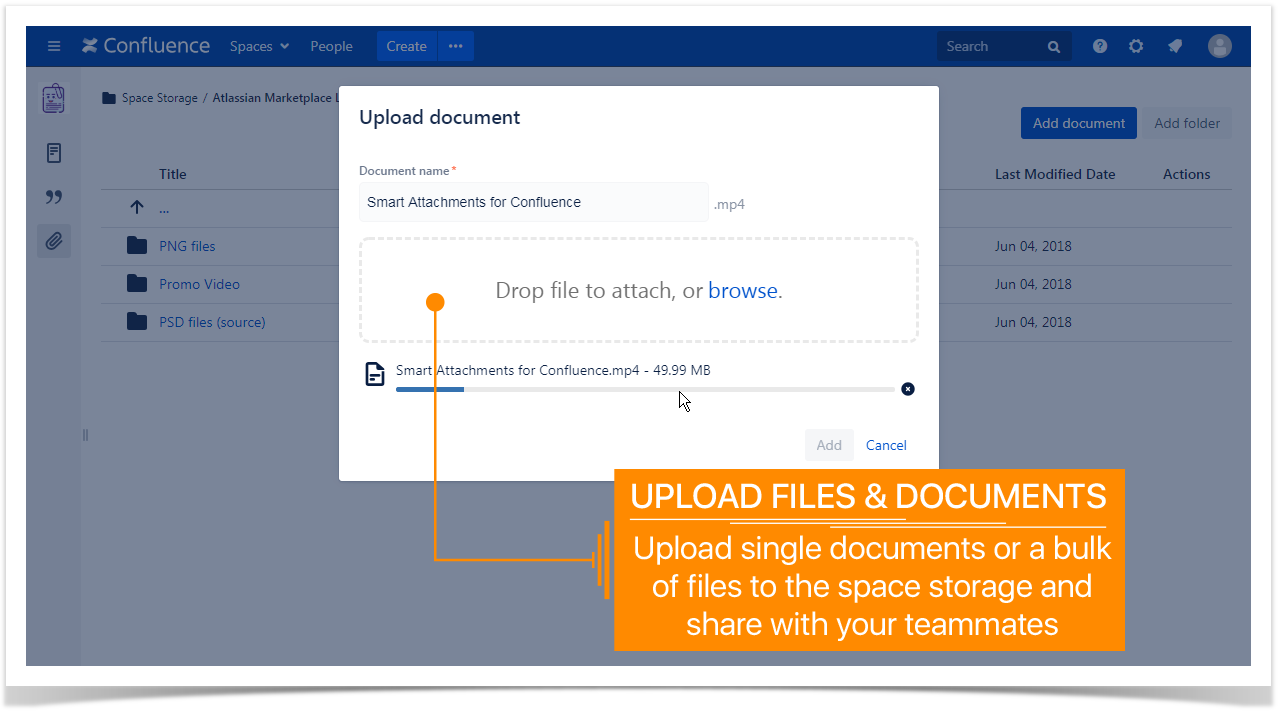Click the Add button in the dialog
1285x715 pixels.
click(x=829, y=445)
